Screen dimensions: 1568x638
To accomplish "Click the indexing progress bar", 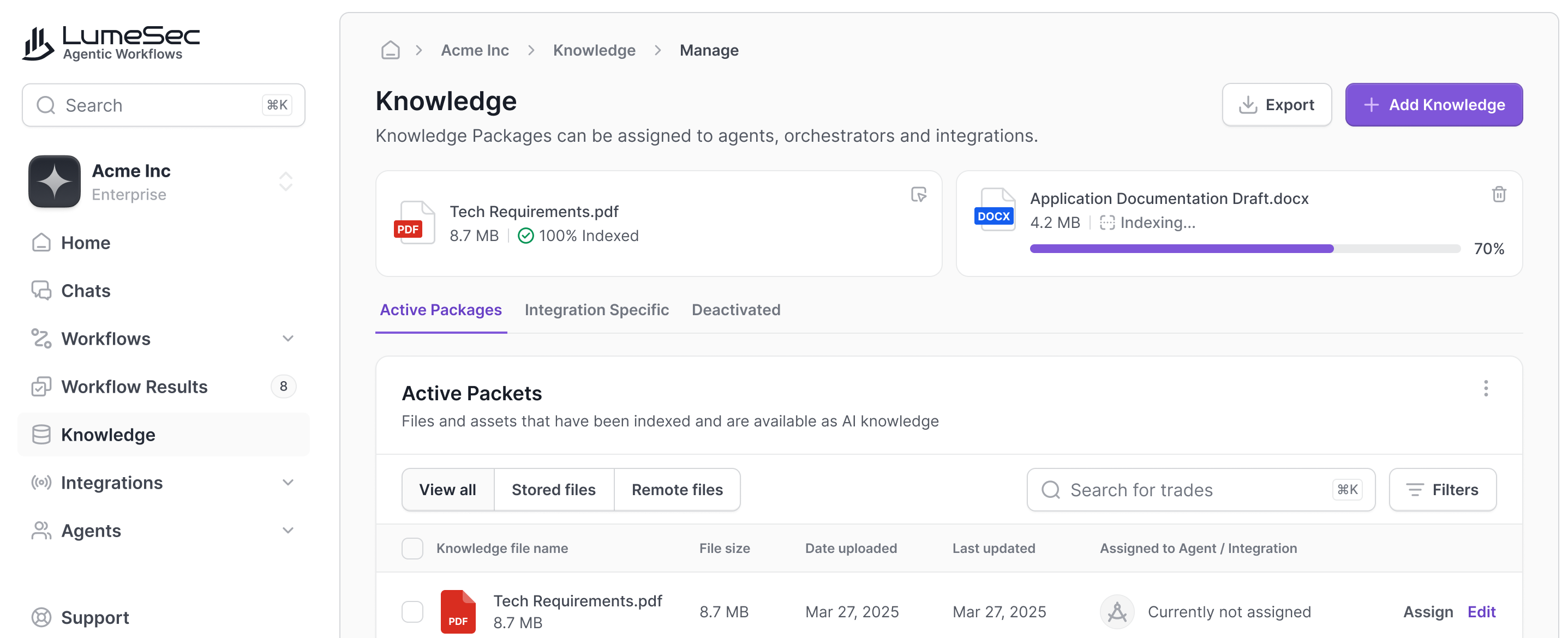I will (x=1245, y=248).
